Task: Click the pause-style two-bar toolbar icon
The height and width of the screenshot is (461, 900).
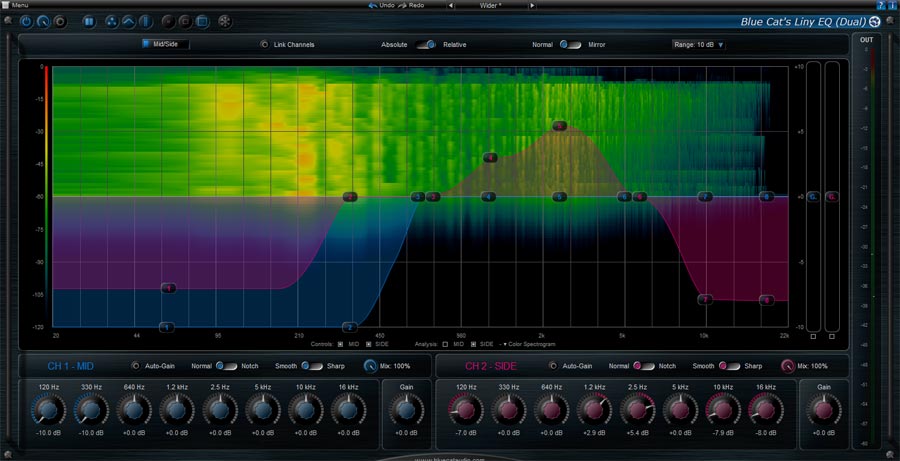Action: pos(89,22)
